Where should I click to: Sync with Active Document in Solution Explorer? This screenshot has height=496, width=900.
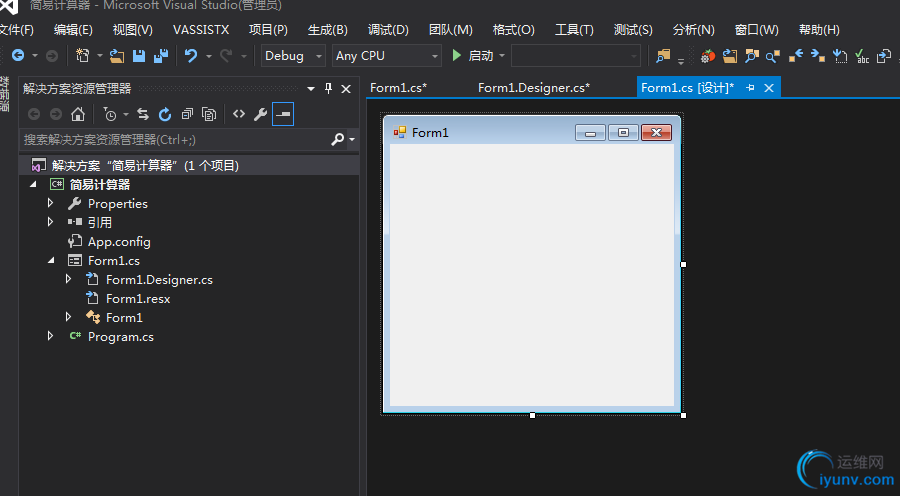[143, 114]
